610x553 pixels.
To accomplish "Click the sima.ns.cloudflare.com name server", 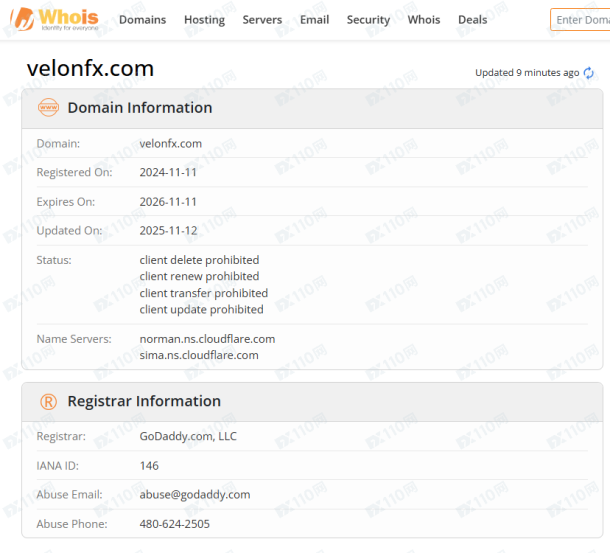I will (199, 355).
